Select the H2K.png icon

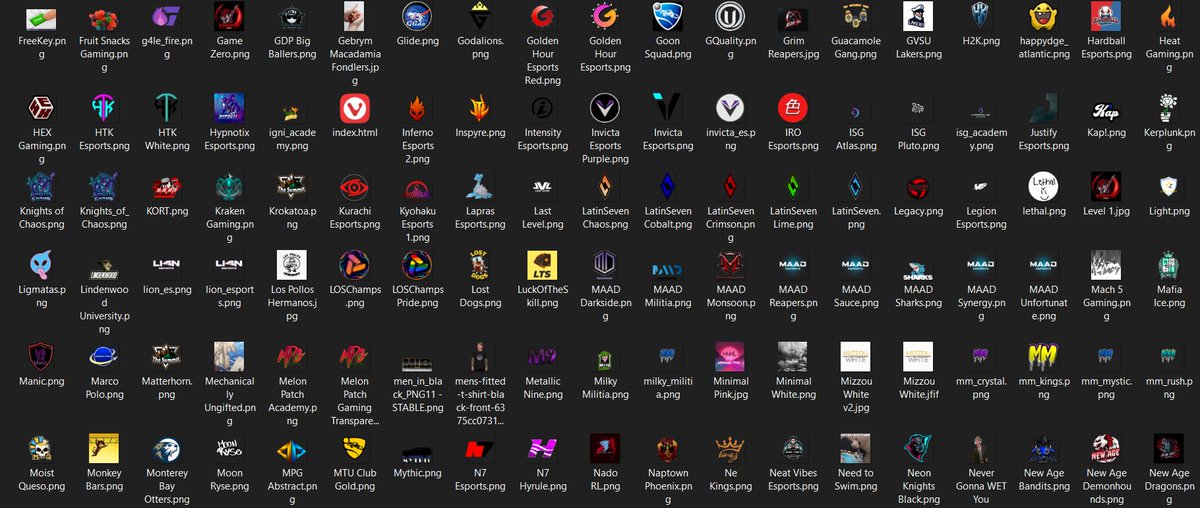[980, 17]
